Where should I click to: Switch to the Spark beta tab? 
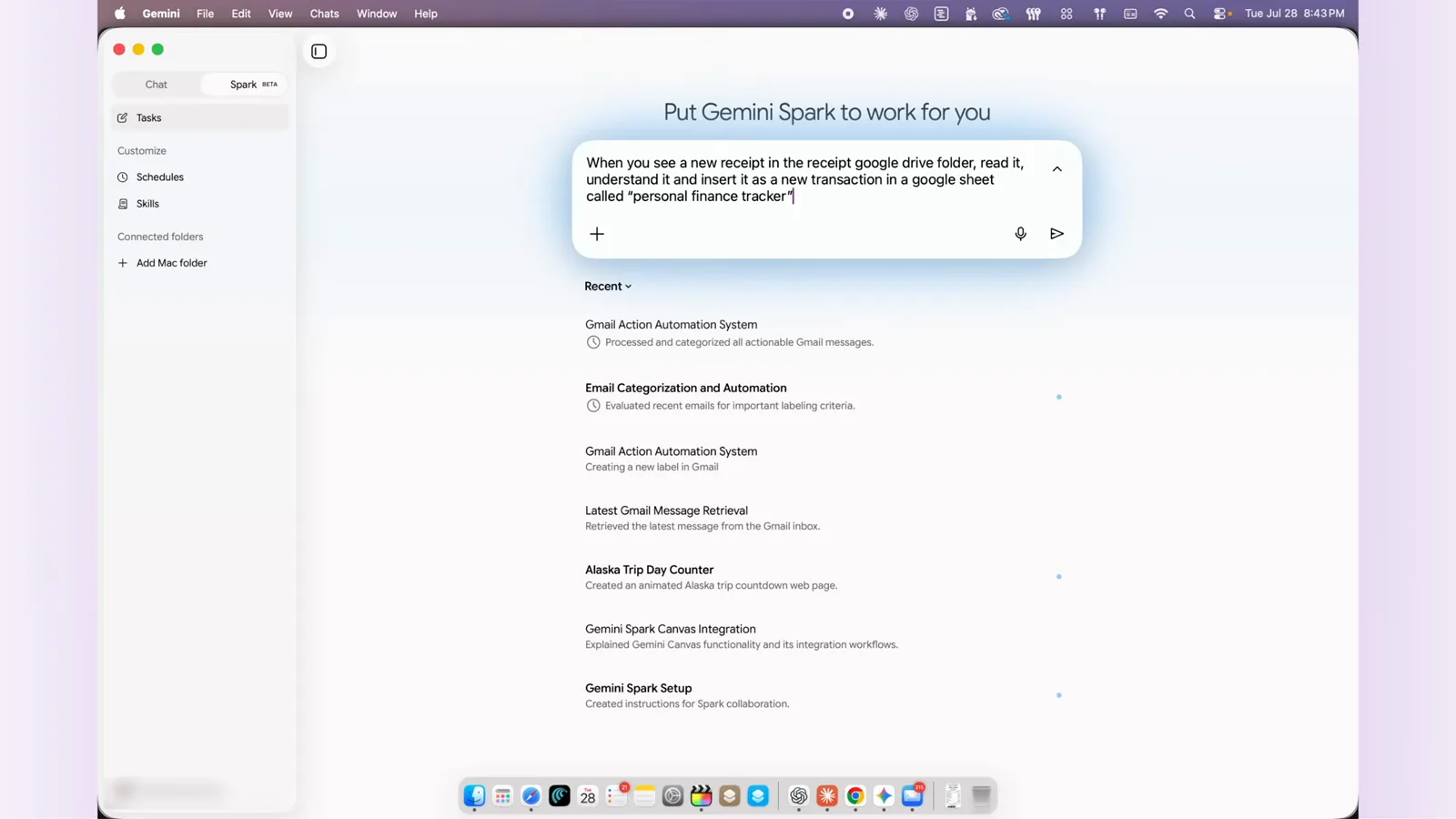pyautogui.click(x=246, y=85)
